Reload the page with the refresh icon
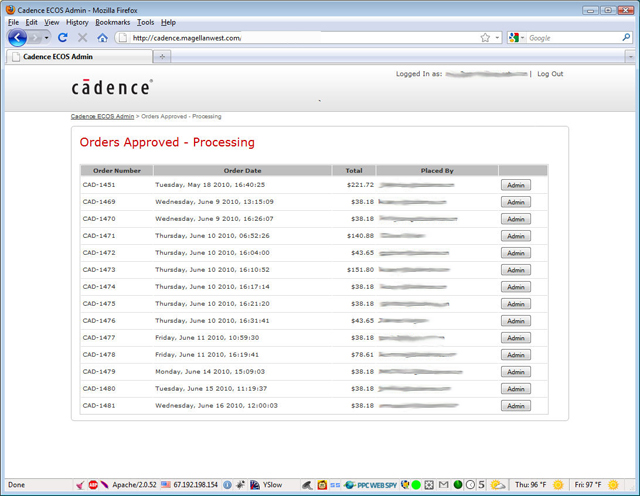This screenshot has height=496, width=640. (62, 38)
